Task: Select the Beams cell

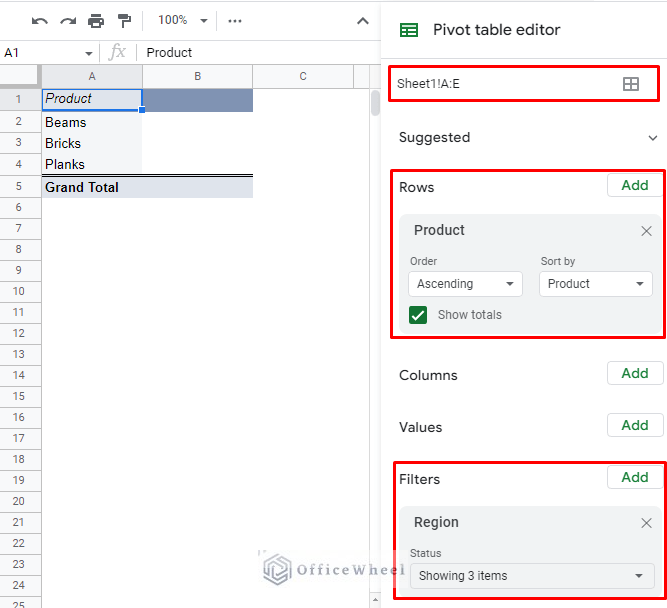Action: pos(91,123)
